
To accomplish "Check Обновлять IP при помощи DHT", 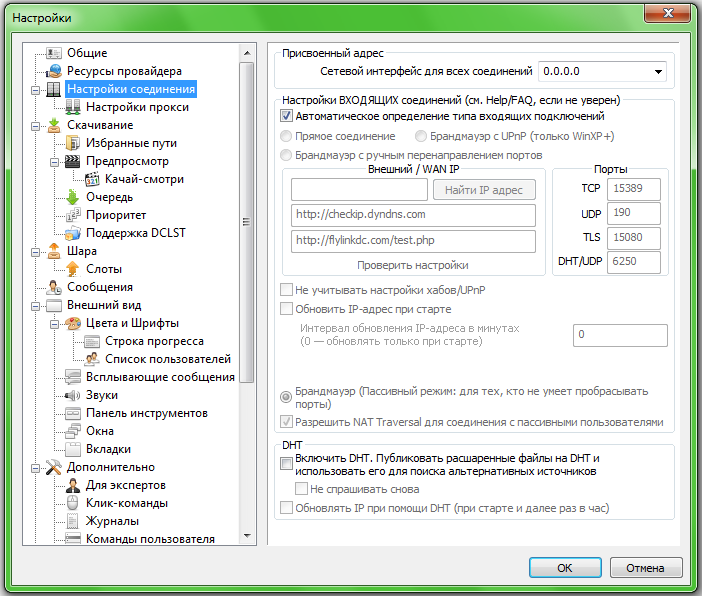I will [288, 508].
